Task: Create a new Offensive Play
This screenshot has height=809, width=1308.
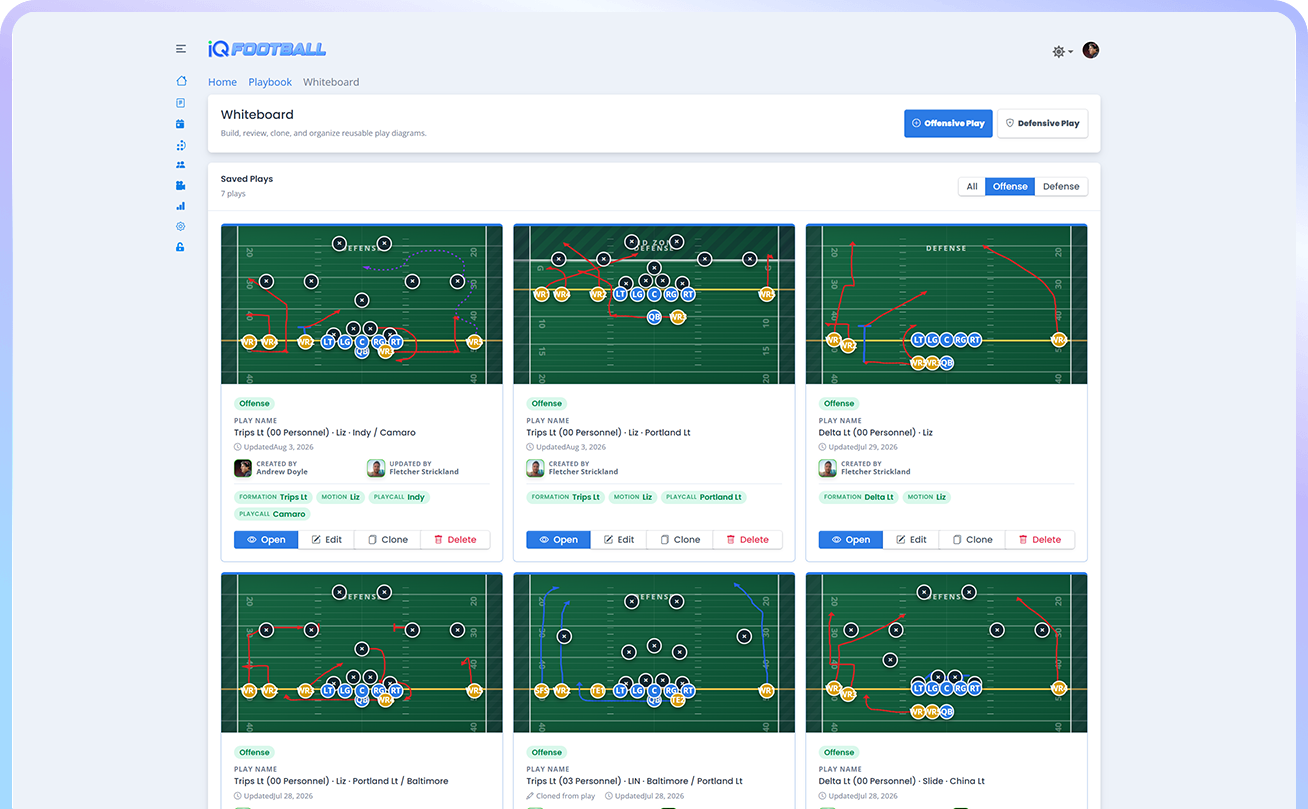Action: pyautogui.click(x=948, y=123)
